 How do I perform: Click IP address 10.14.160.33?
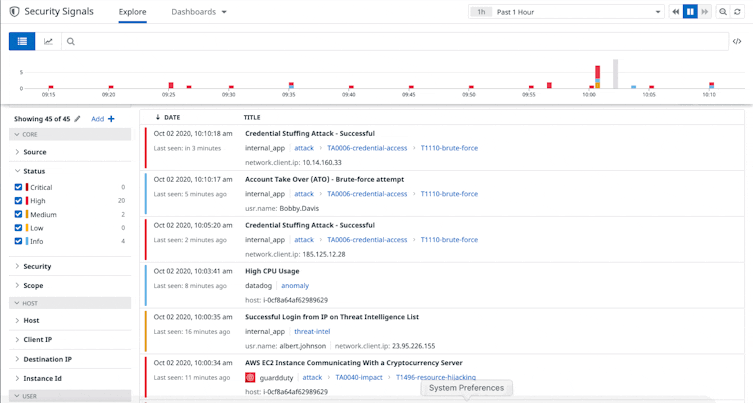[322, 162]
